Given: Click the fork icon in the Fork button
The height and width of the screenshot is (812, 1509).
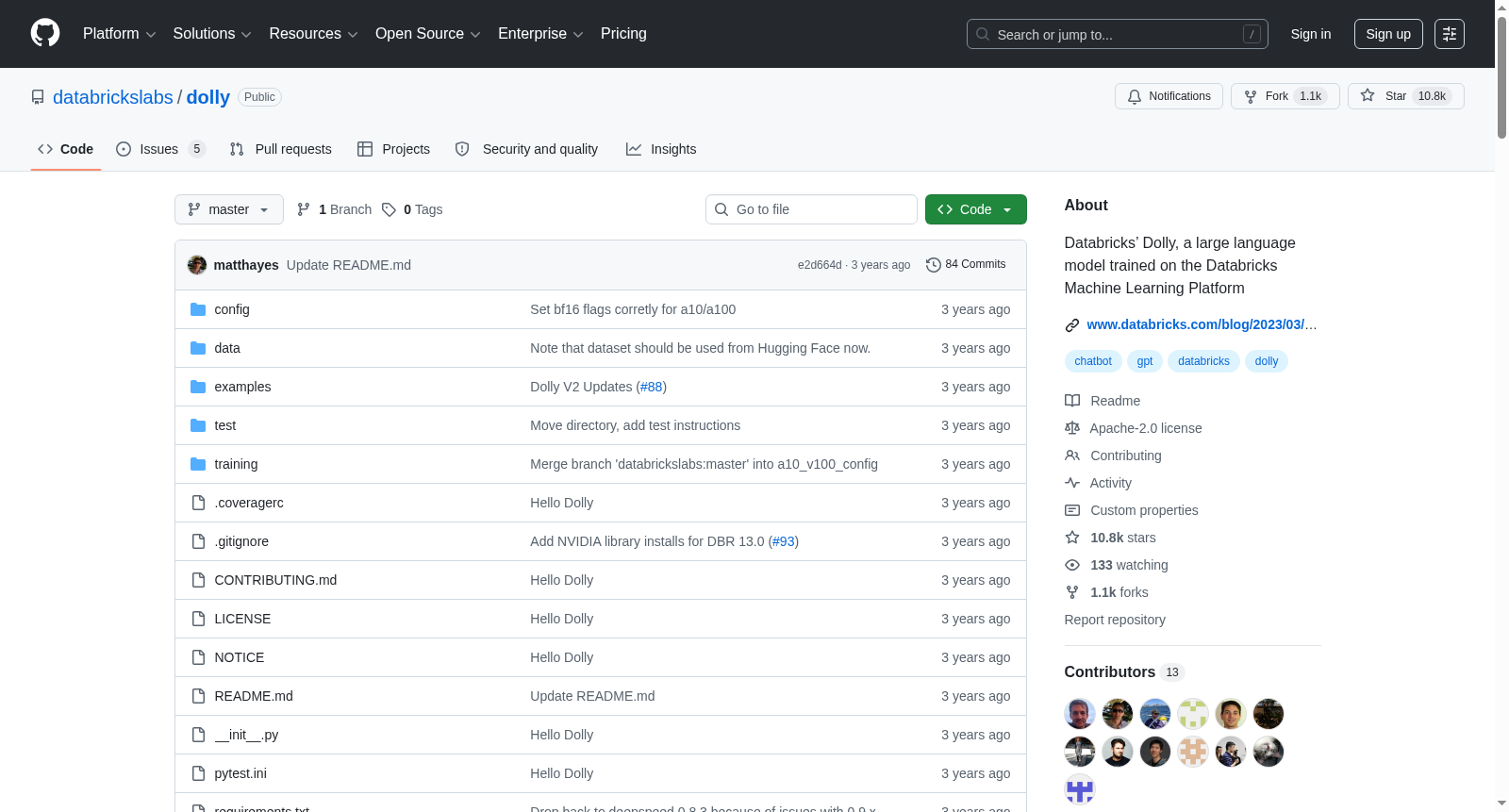Looking at the screenshot, I should [1251, 96].
